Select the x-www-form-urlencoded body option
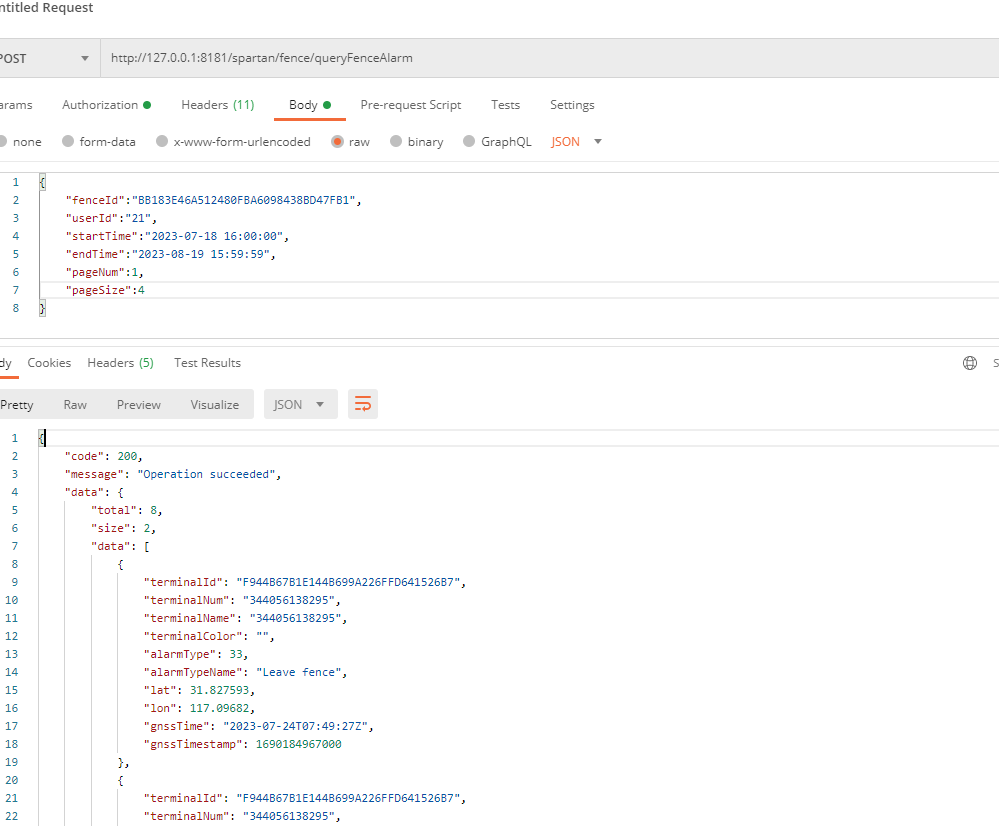The height and width of the screenshot is (827, 999). click(232, 142)
